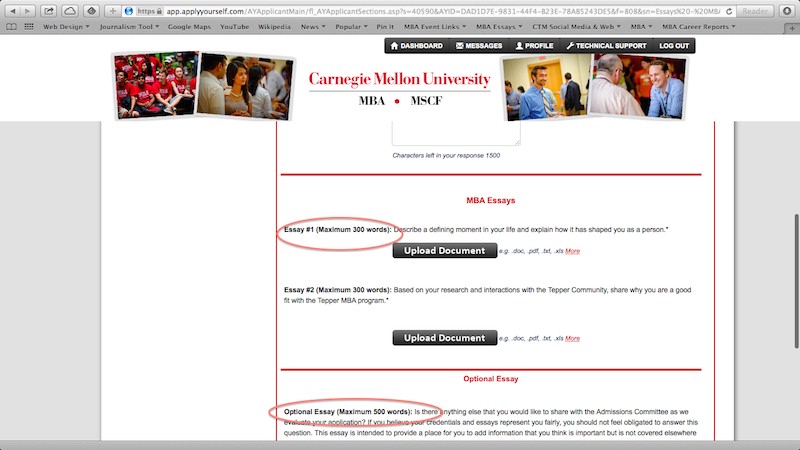The image size is (800, 450).
Task: Open the Dashboard nav item
Action: [417, 45]
